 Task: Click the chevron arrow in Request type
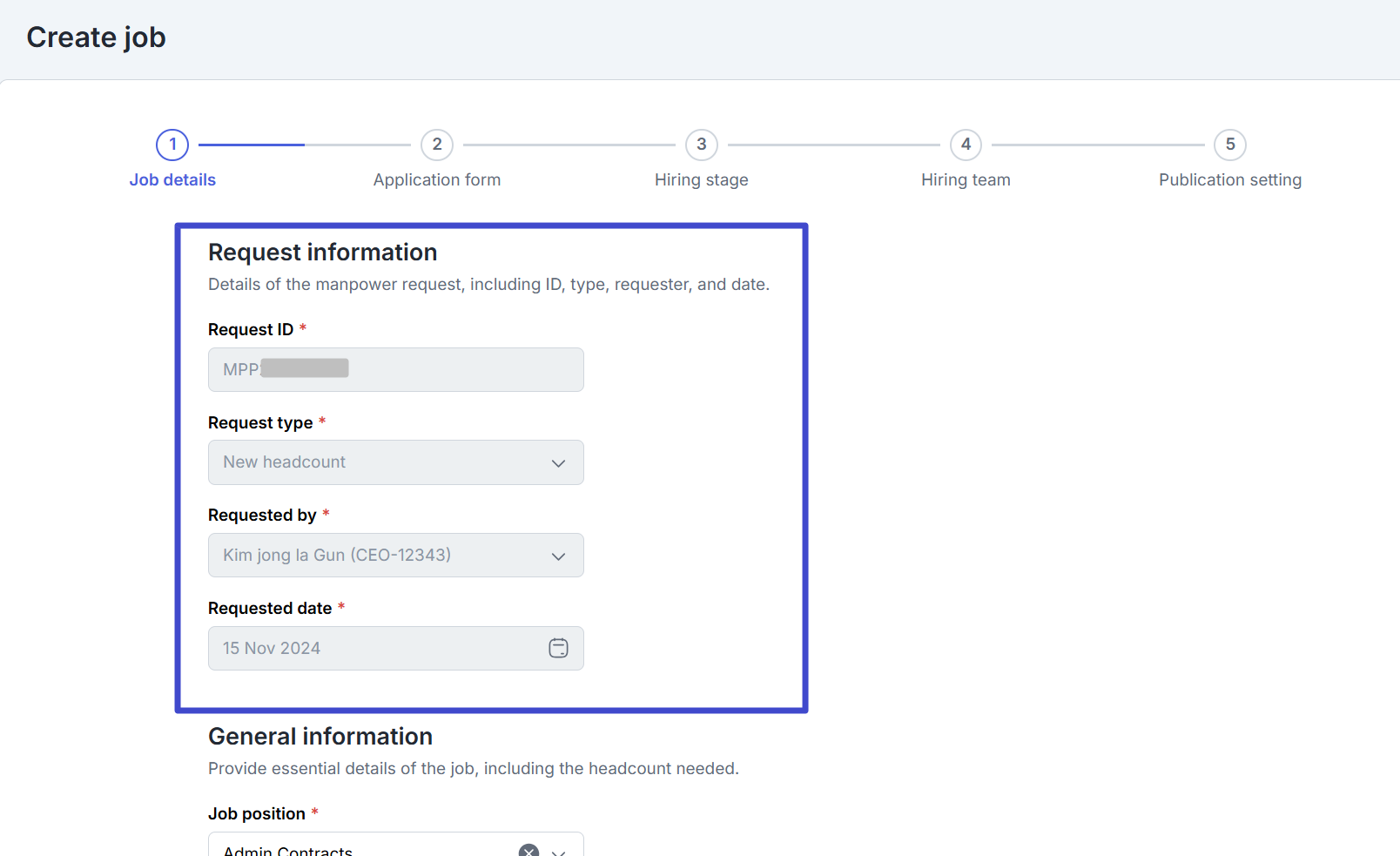tap(558, 463)
